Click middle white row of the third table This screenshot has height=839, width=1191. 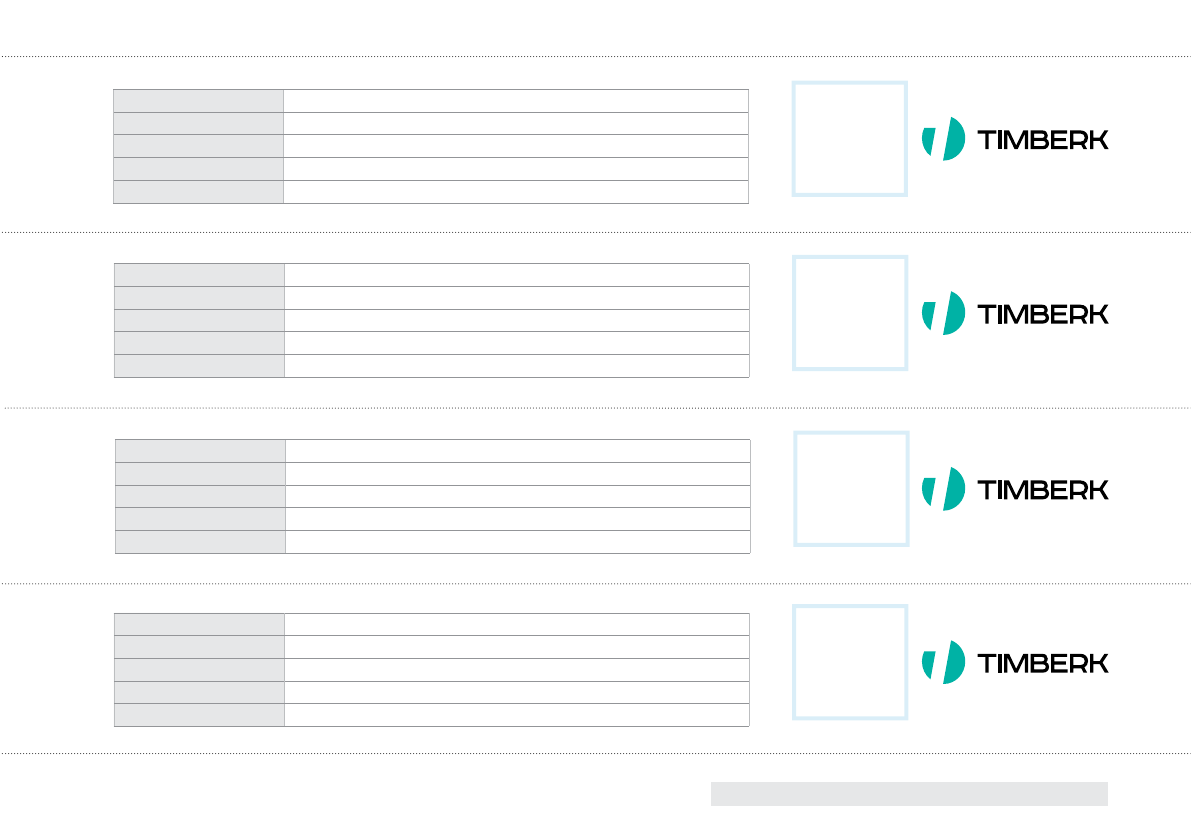518,497
